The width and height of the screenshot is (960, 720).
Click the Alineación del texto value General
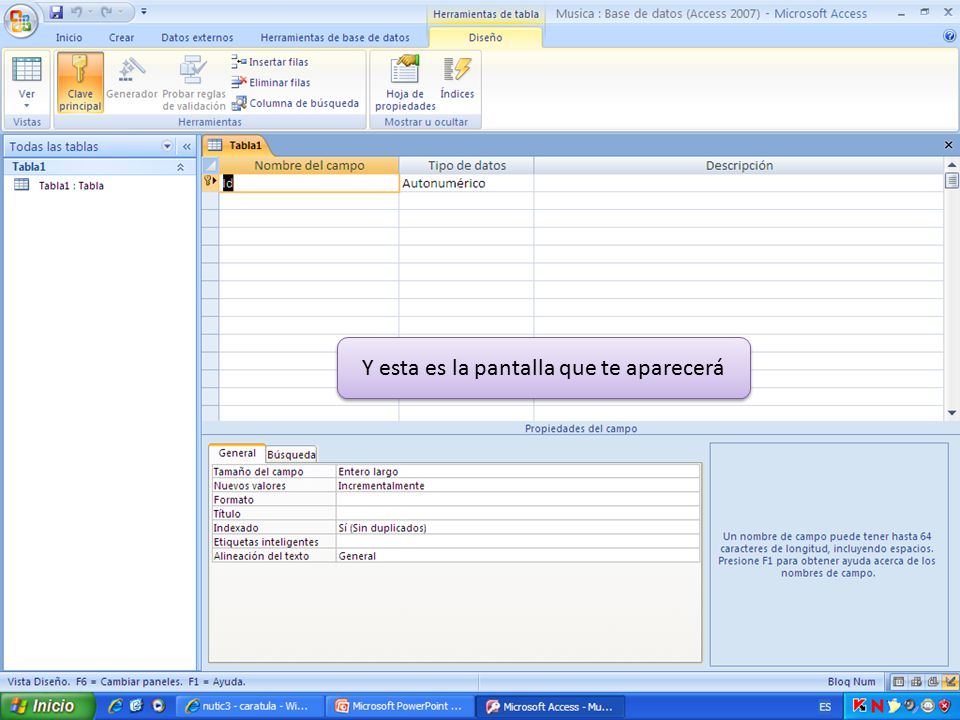coord(517,556)
